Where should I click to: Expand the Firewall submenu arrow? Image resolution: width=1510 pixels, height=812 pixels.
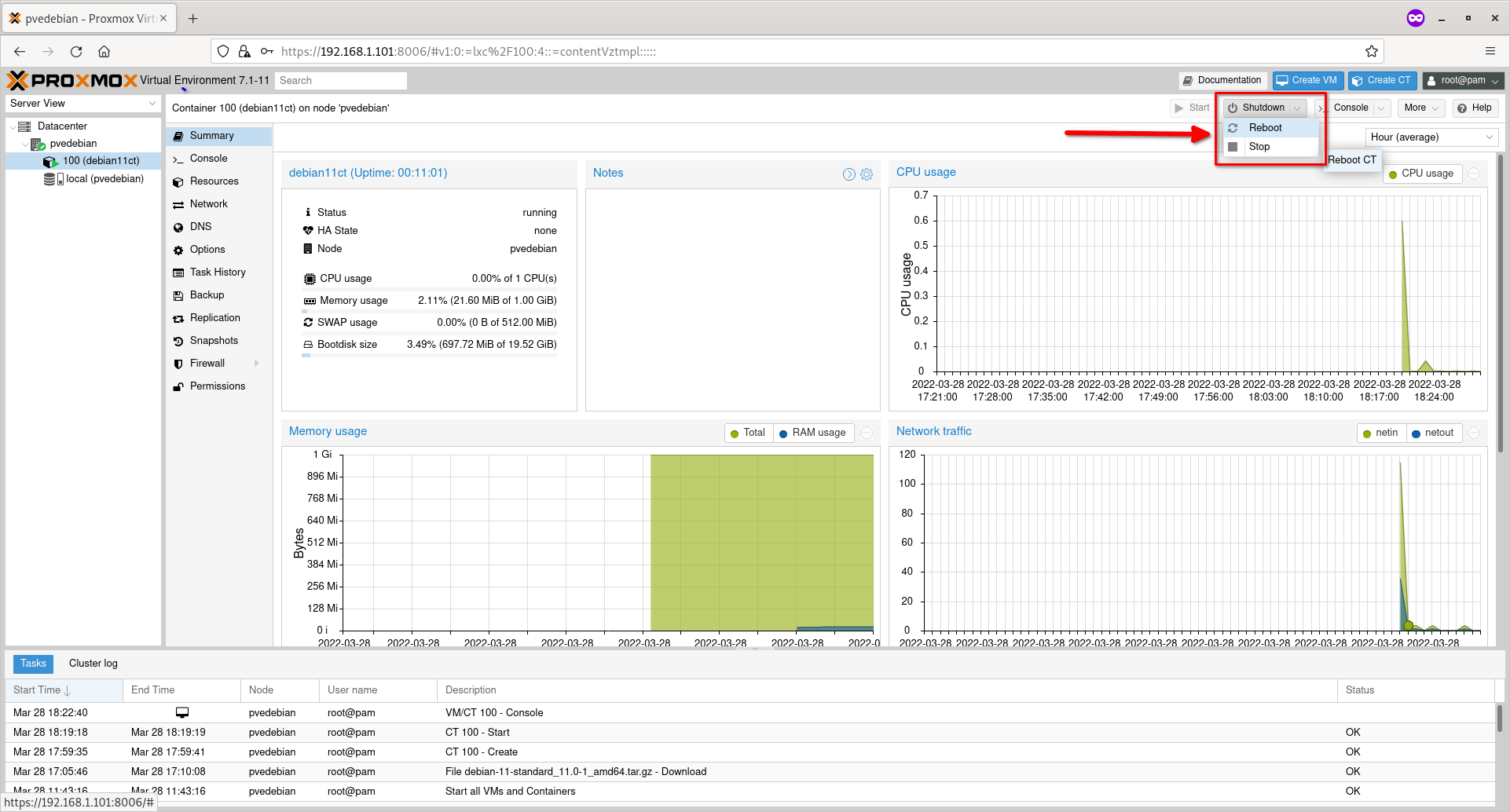pyautogui.click(x=257, y=364)
